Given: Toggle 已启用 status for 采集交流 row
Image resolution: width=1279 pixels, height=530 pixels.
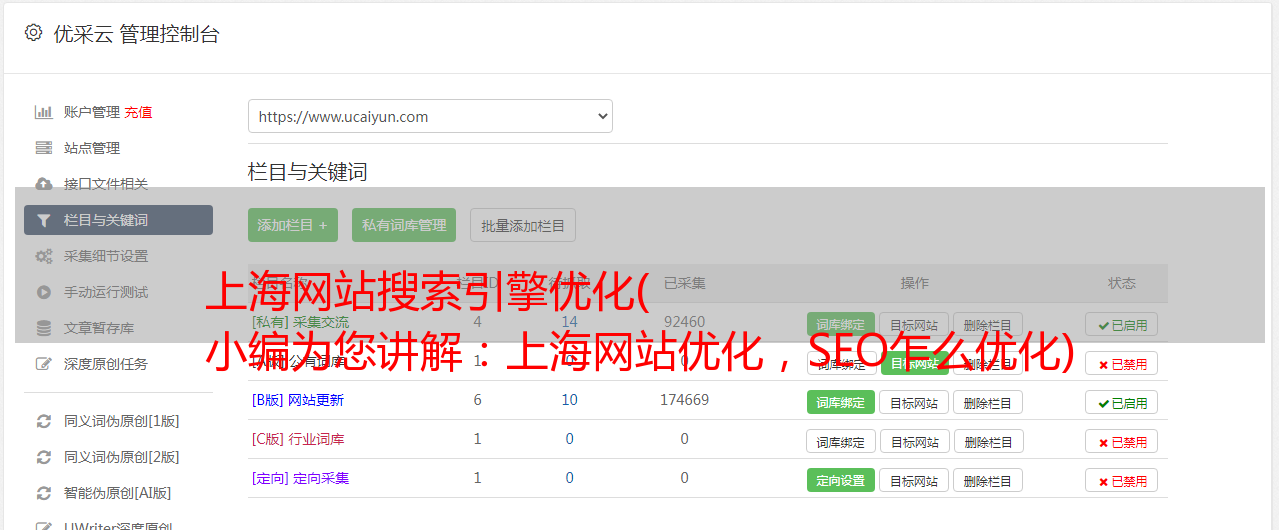Looking at the screenshot, I should pyautogui.click(x=1121, y=324).
